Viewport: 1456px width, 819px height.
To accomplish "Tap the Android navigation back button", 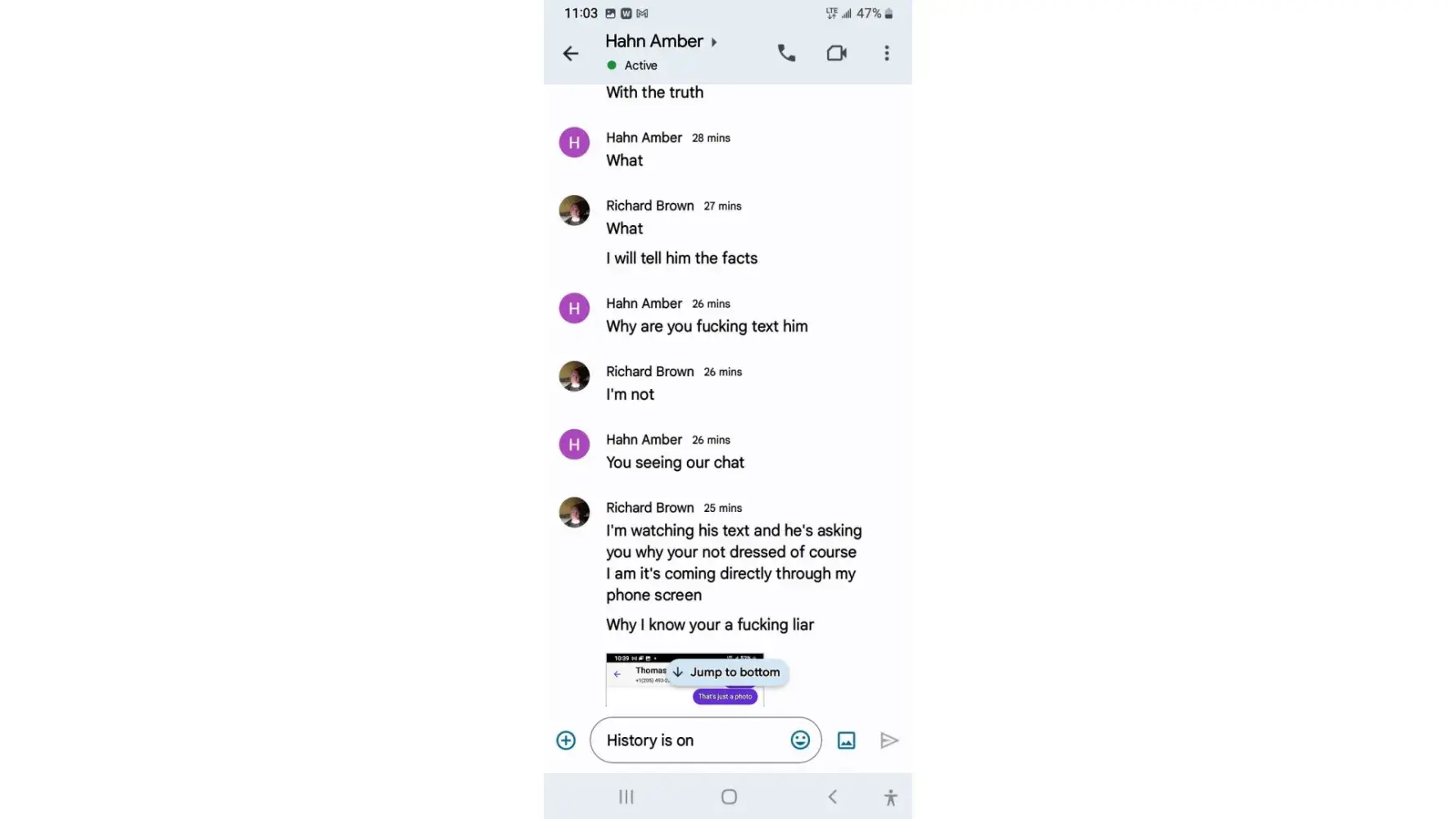I will click(x=832, y=797).
